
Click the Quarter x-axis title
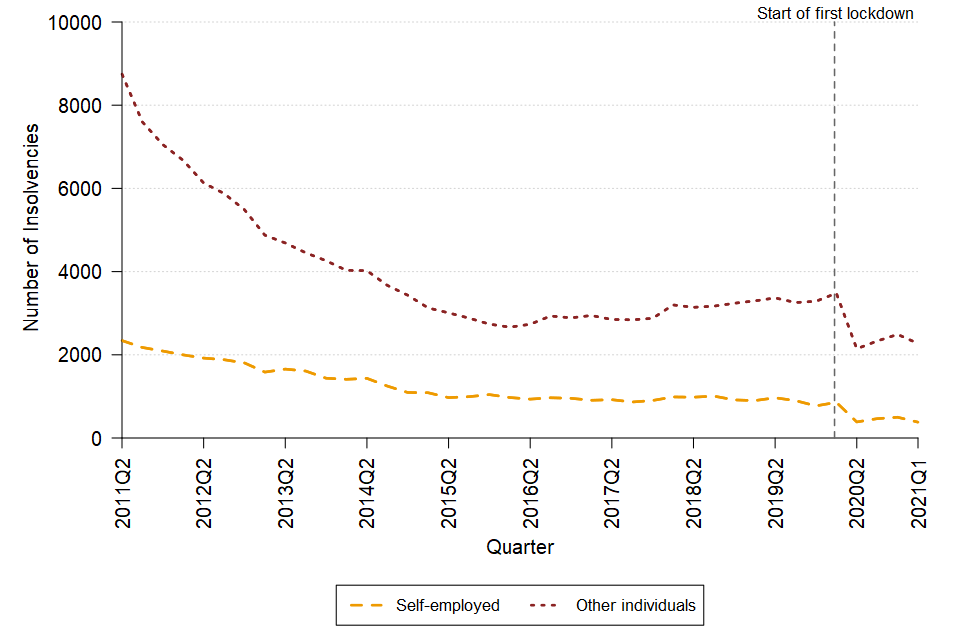[x=520, y=547]
